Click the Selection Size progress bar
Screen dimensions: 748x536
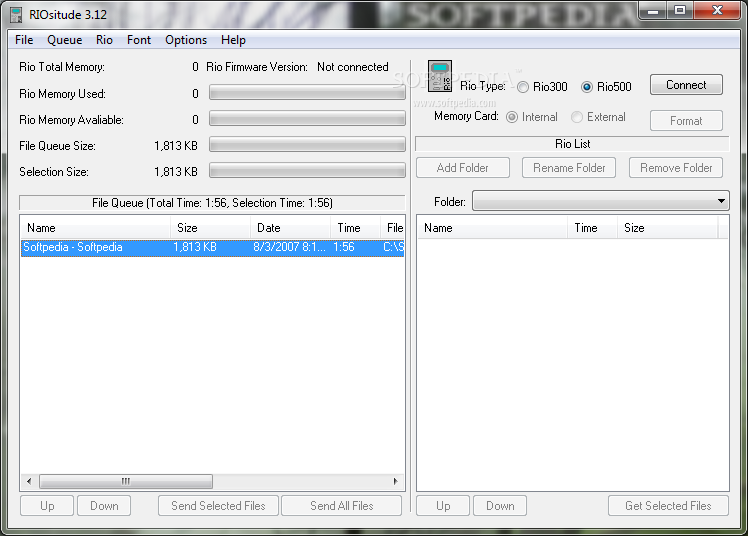[307, 170]
